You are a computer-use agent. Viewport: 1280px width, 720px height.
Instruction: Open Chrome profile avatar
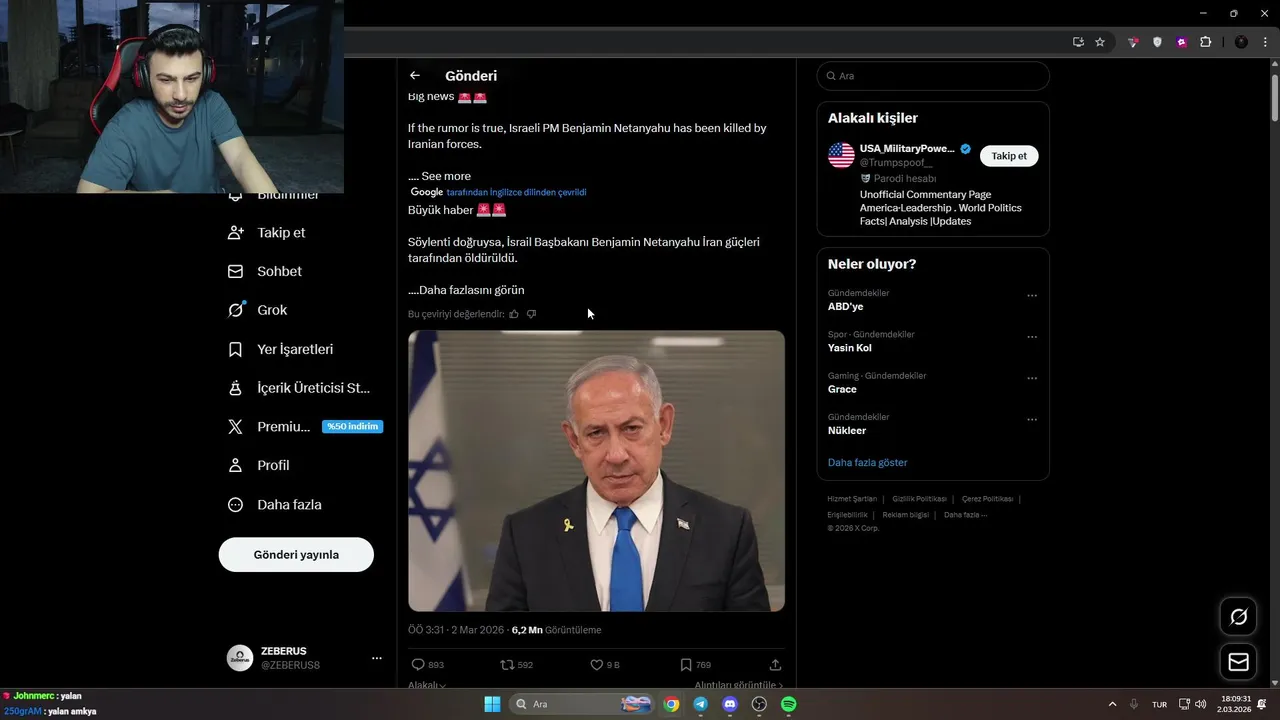pyautogui.click(x=1241, y=42)
